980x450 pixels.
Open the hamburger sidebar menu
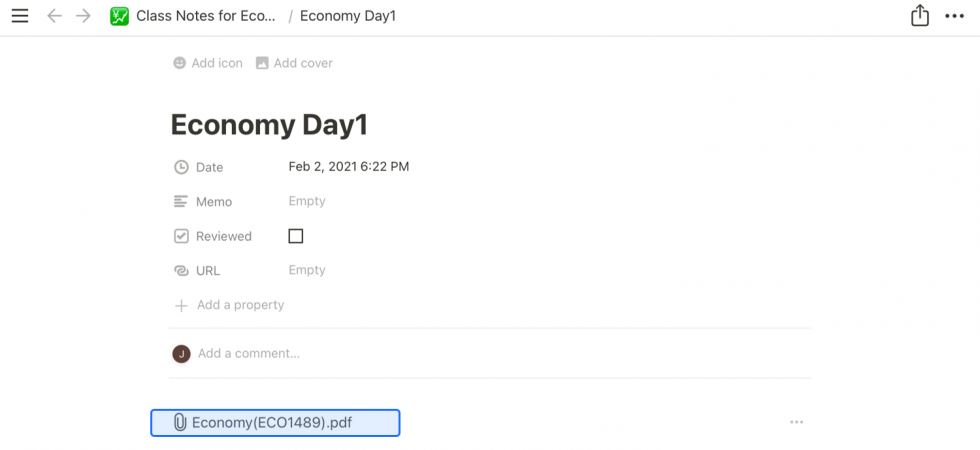pos(20,16)
